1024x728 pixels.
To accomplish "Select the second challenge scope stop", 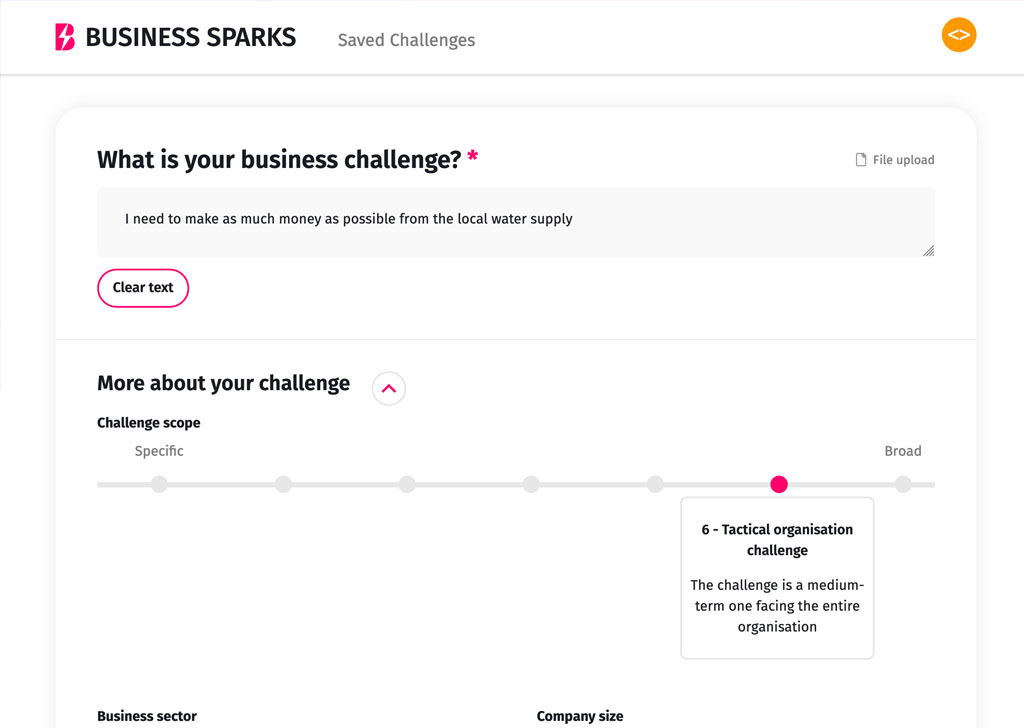I will [x=283, y=484].
